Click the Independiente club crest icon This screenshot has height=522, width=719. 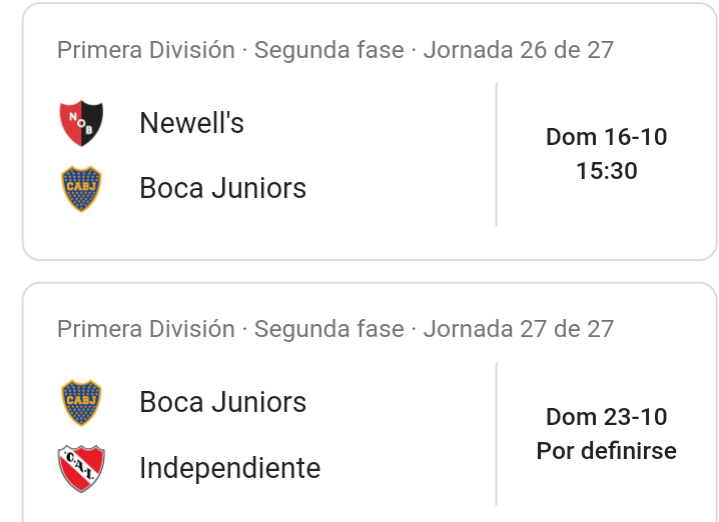(82, 468)
